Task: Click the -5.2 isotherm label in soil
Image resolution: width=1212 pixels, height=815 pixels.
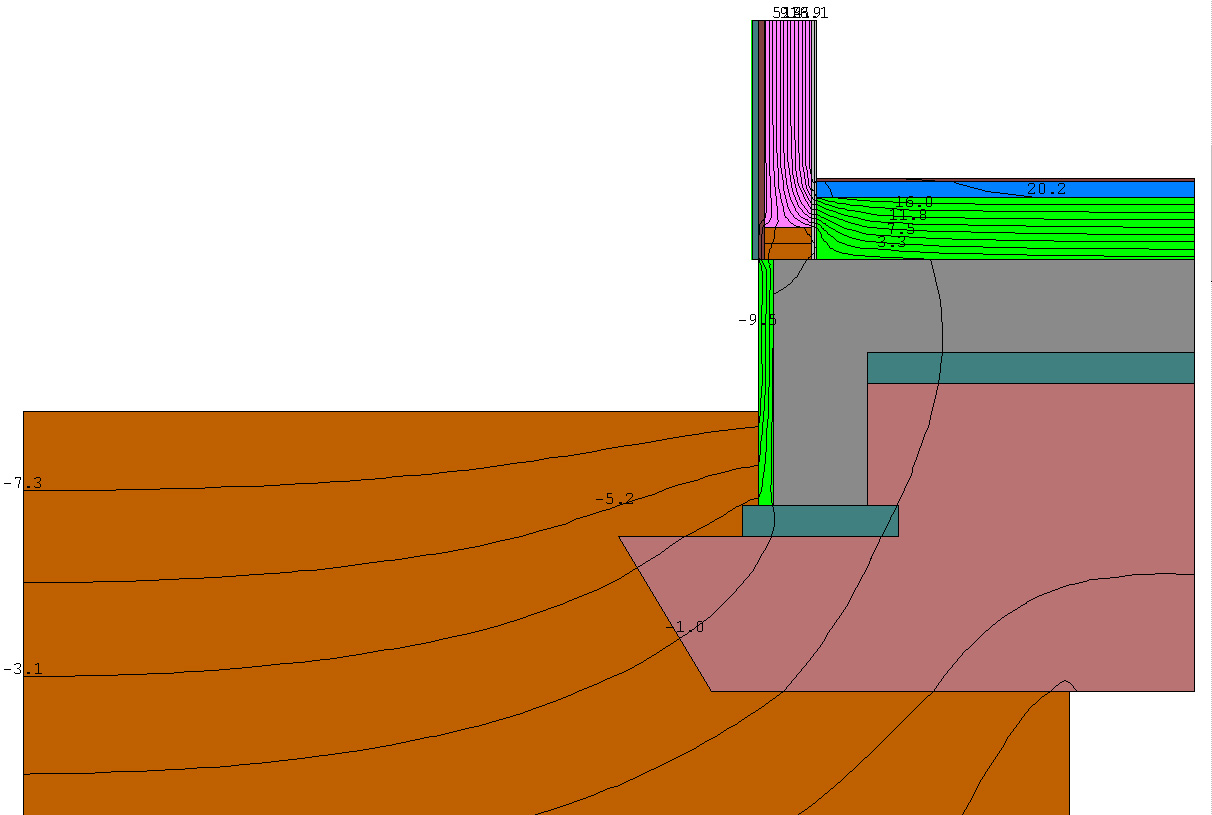Action: coord(614,499)
